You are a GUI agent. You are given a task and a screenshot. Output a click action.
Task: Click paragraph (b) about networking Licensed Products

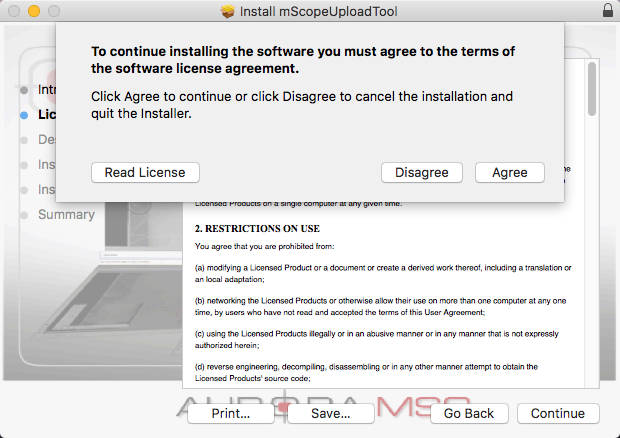[380, 306]
